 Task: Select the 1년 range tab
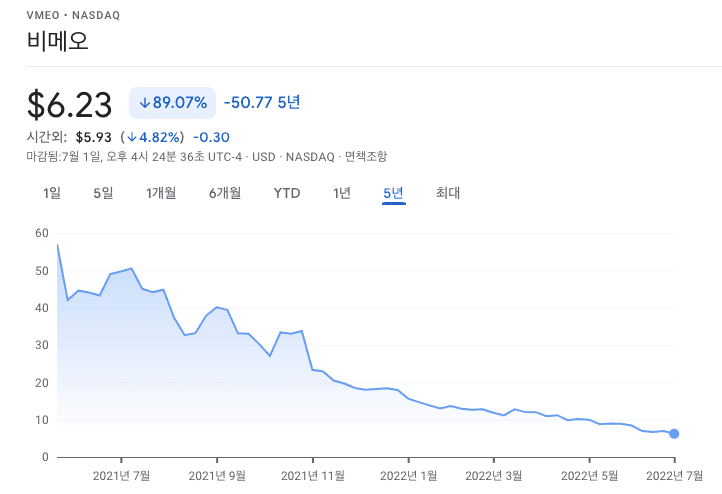pos(342,193)
